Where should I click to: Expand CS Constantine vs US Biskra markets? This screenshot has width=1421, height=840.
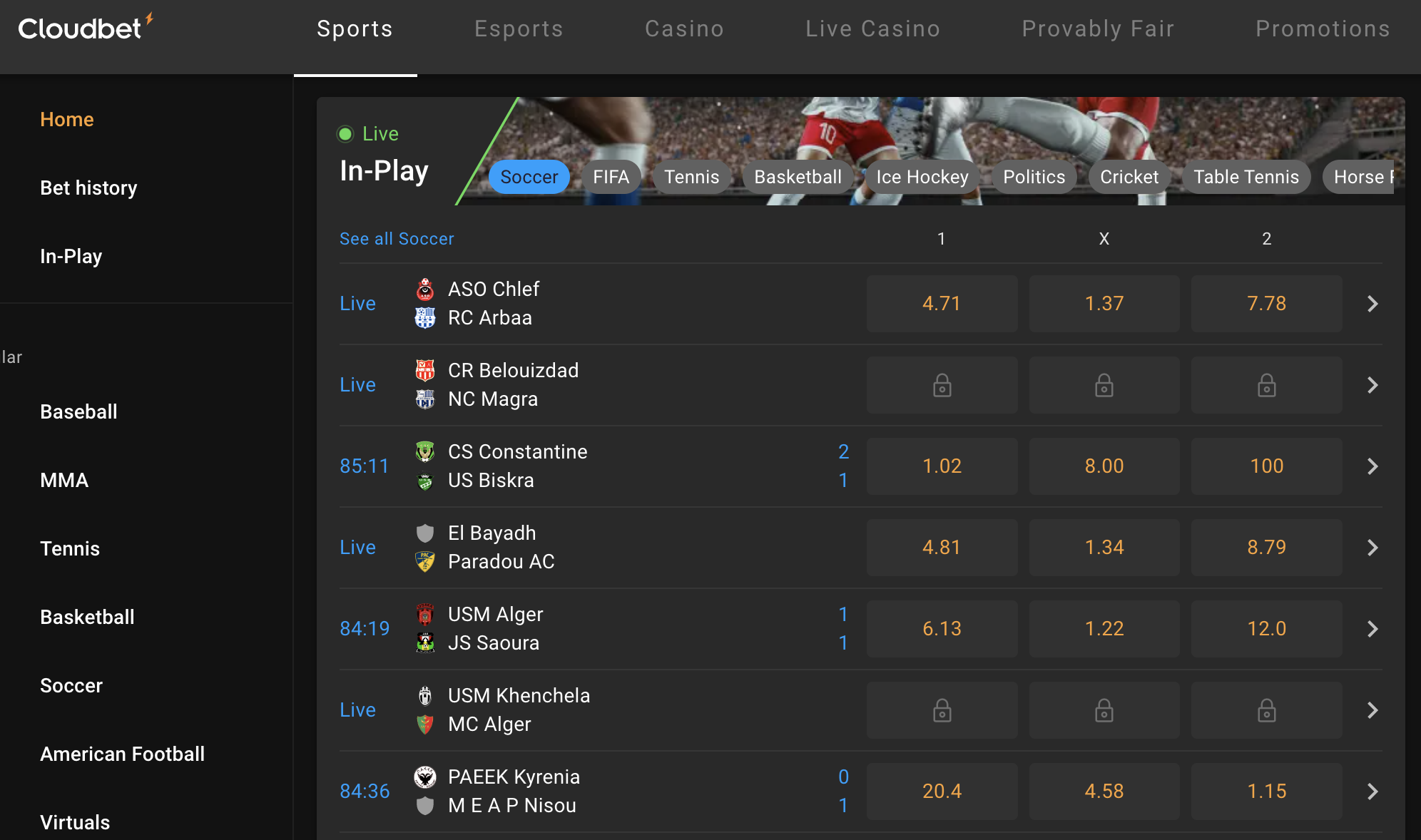[1372, 466]
